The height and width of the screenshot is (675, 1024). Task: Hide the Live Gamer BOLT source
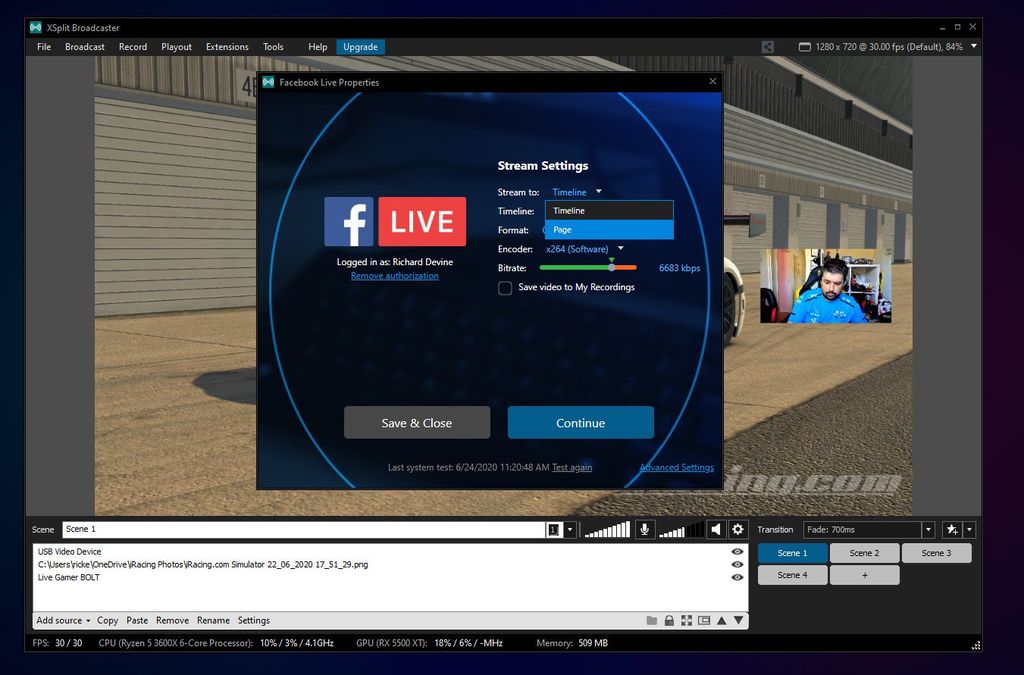pyautogui.click(x=737, y=578)
